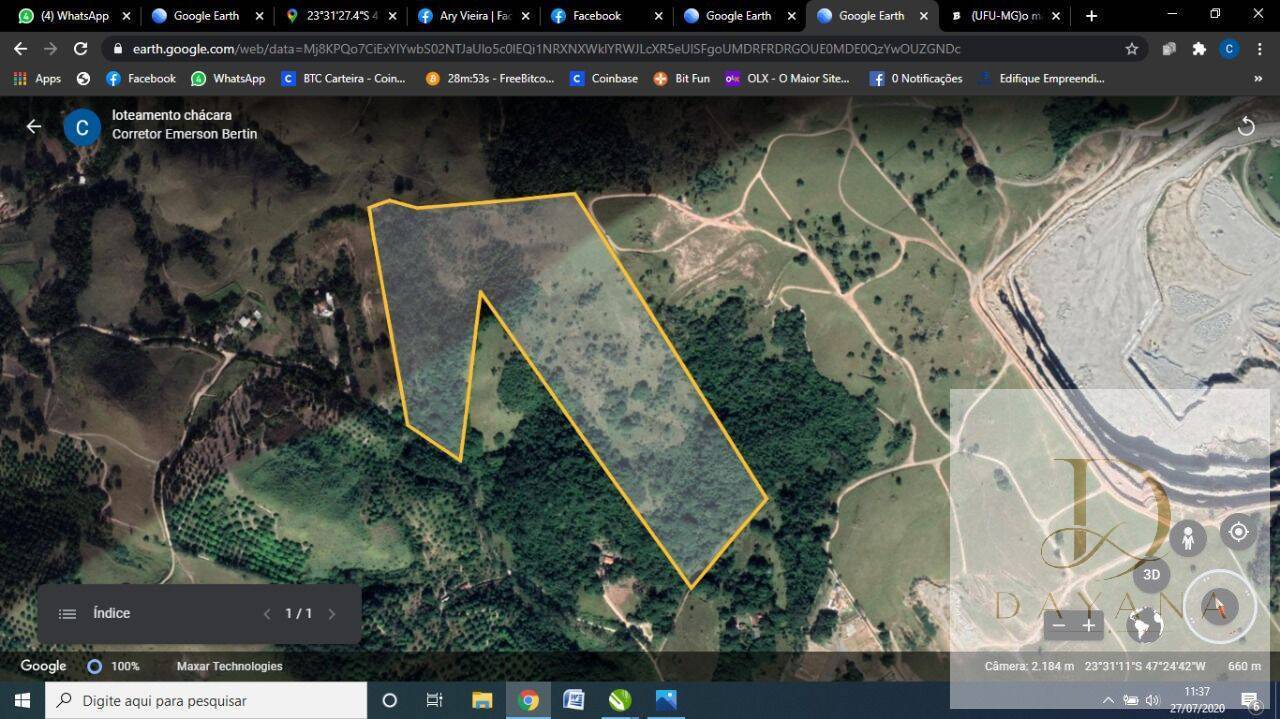Open the notification center icon

click(1250, 700)
